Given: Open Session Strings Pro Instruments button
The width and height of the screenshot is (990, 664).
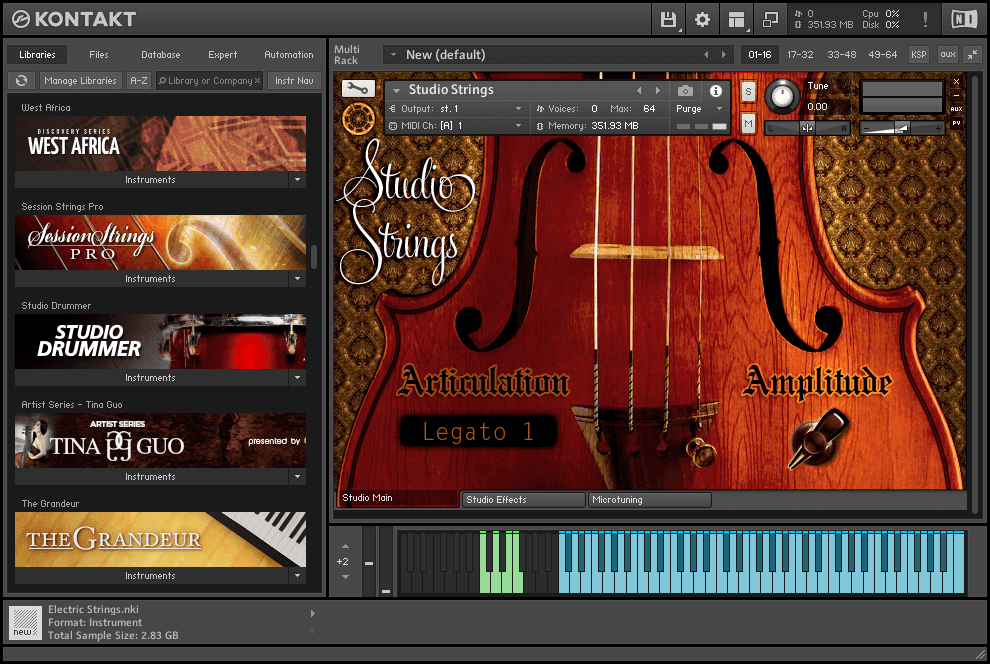Looking at the screenshot, I should 150,279.
